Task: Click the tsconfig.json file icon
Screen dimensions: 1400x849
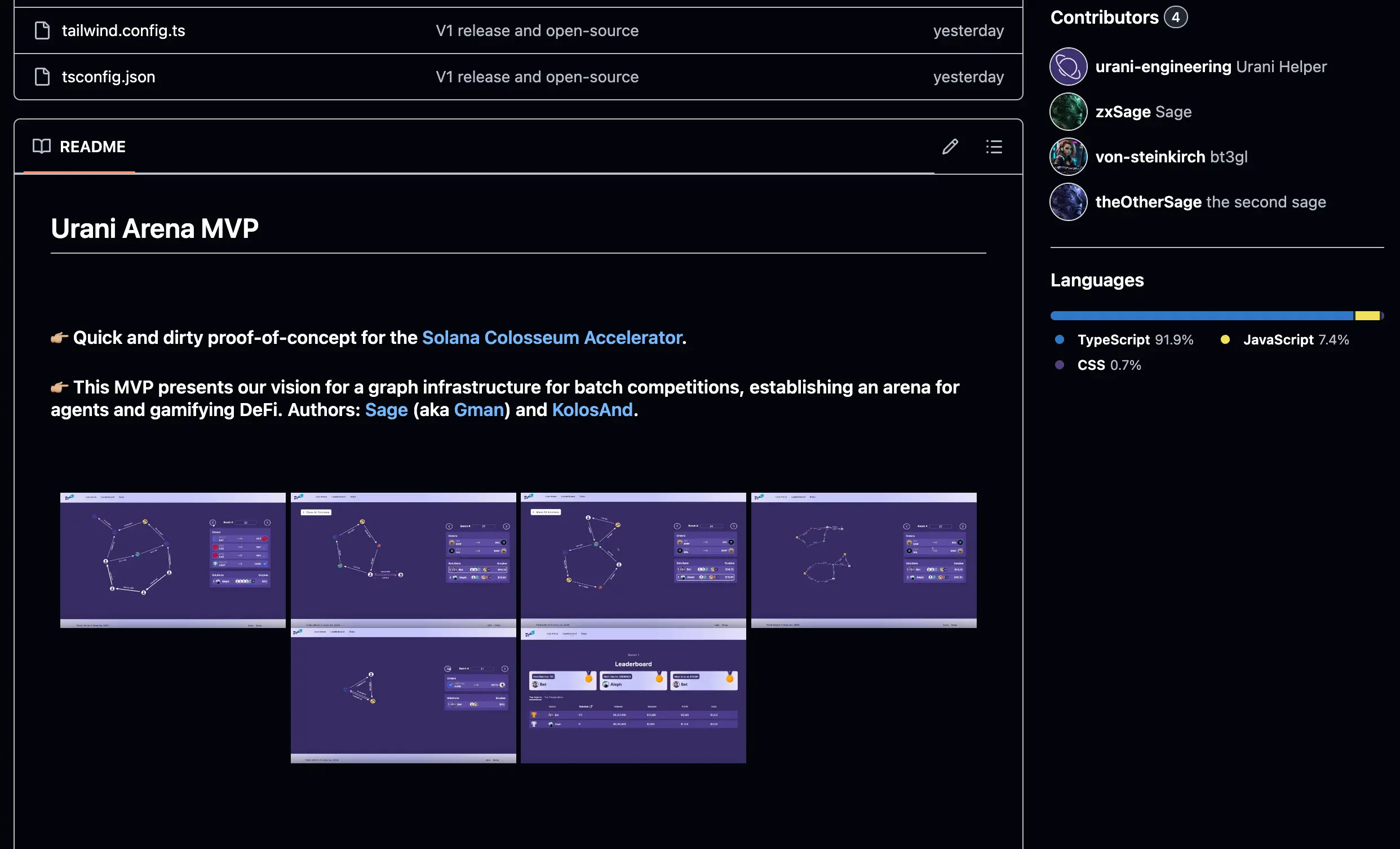Action: pyautogui.click(x=42, y=77)
